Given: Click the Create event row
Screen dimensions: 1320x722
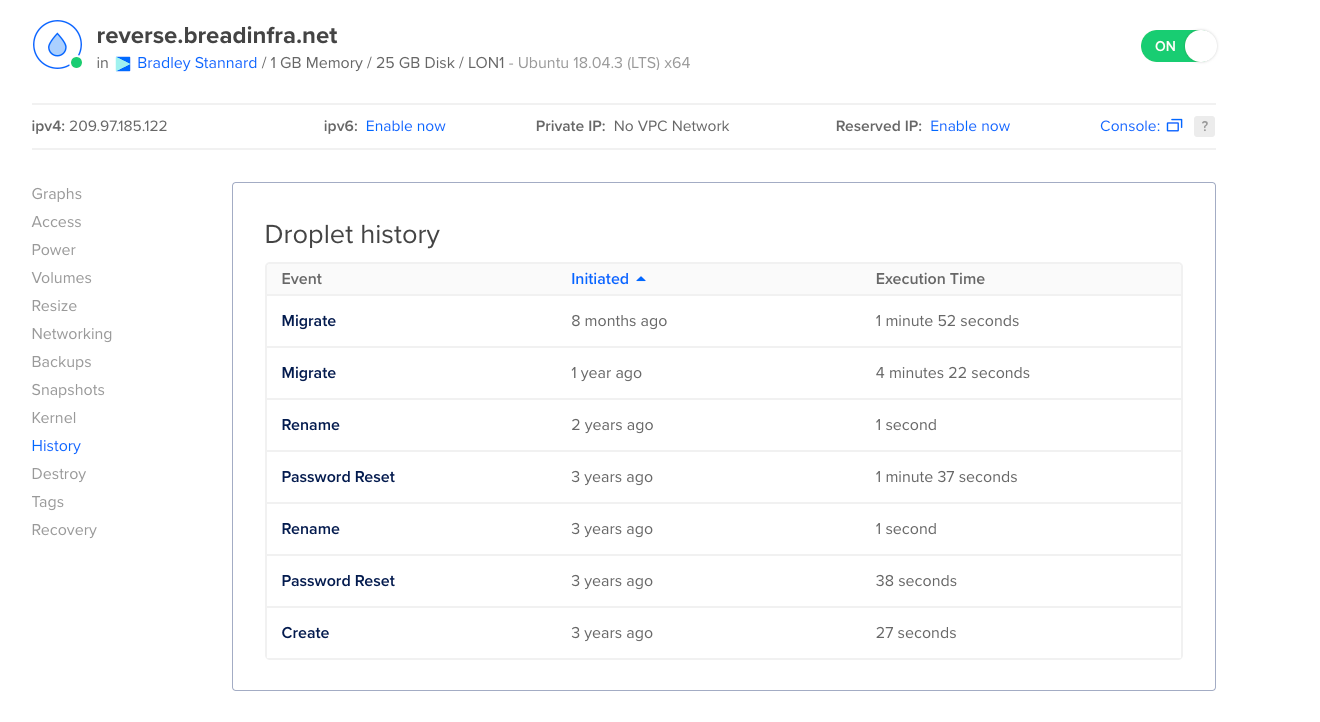Looking at the screenshot, I should pos(305,633).
